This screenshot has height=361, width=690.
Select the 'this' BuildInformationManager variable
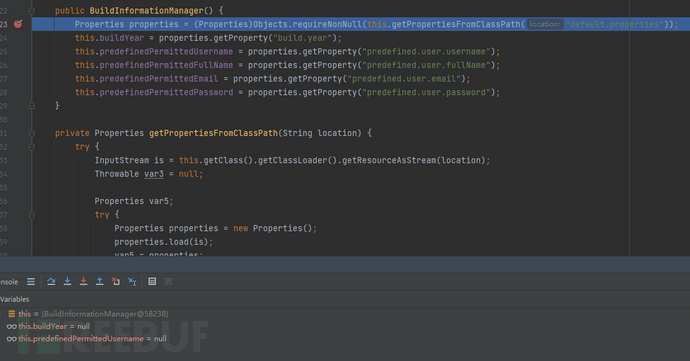[x=88, y=314]
